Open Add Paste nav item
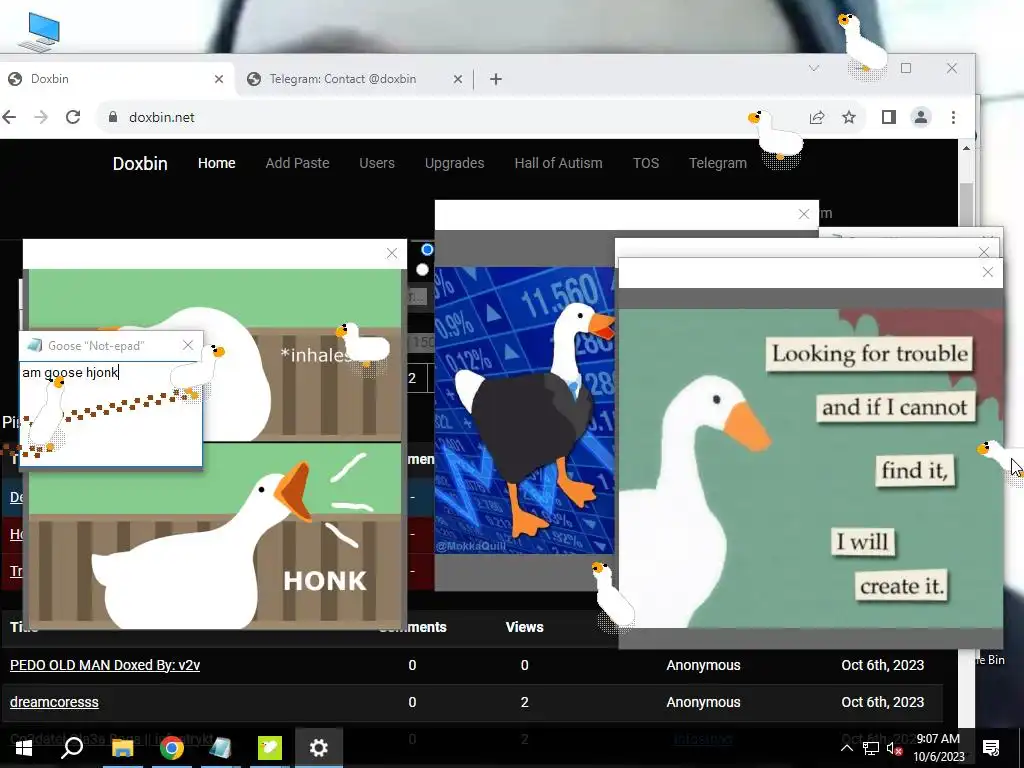Screen dimensions: 1024x768 click(x=297, y=163)
